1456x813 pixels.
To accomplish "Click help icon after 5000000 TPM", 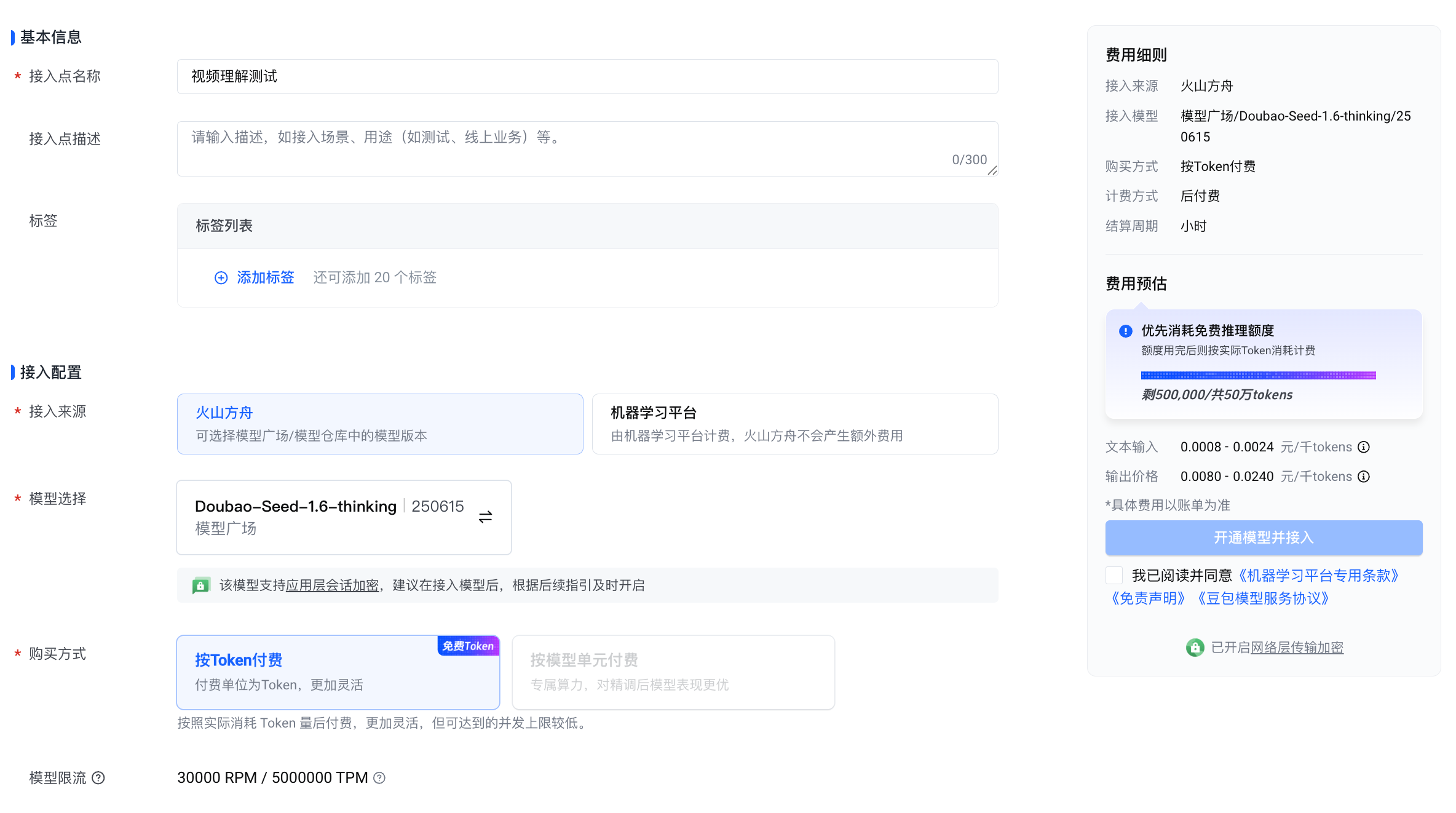I will [379, 778].
